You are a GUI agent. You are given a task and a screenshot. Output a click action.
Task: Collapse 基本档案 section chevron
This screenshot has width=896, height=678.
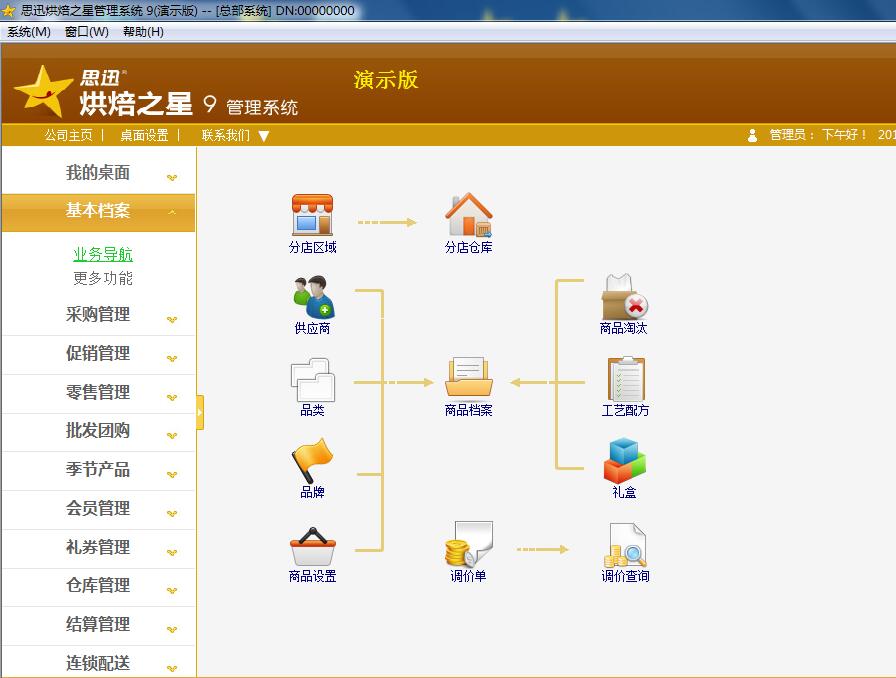(171, 213)
